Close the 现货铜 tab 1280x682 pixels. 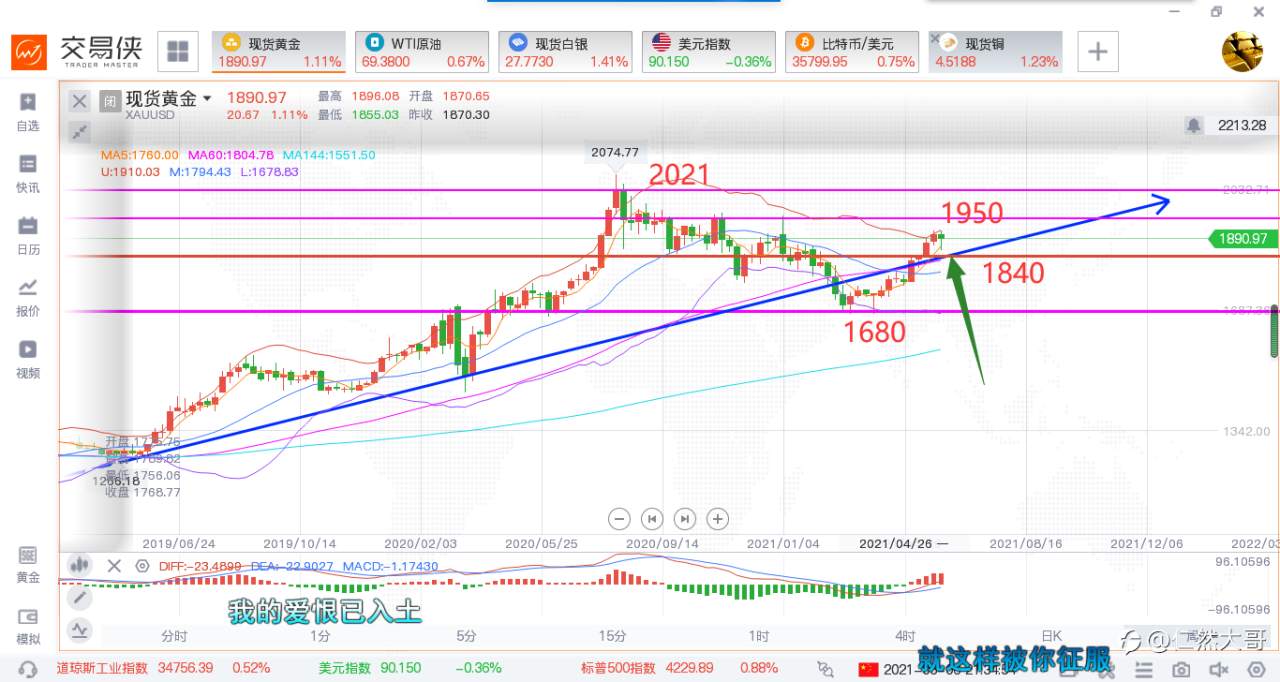(936, 40)
